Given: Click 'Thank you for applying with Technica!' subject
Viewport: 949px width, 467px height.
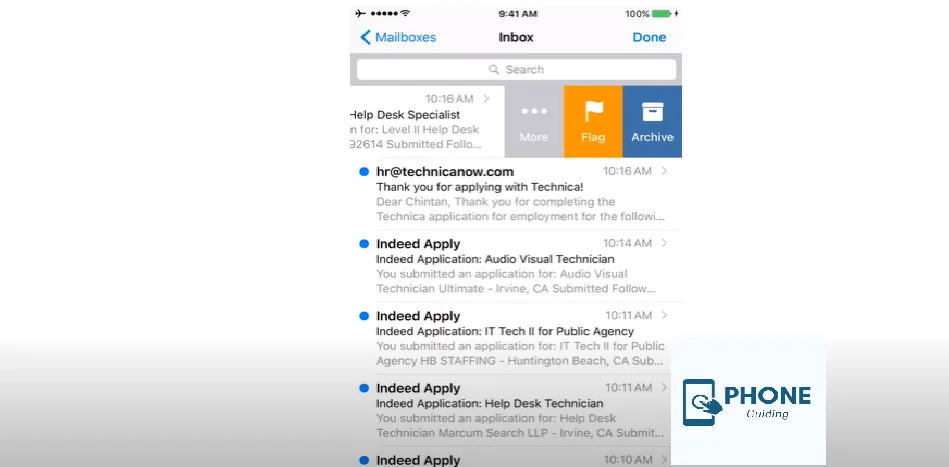Looking at the screenshot, I should (480, 188).
